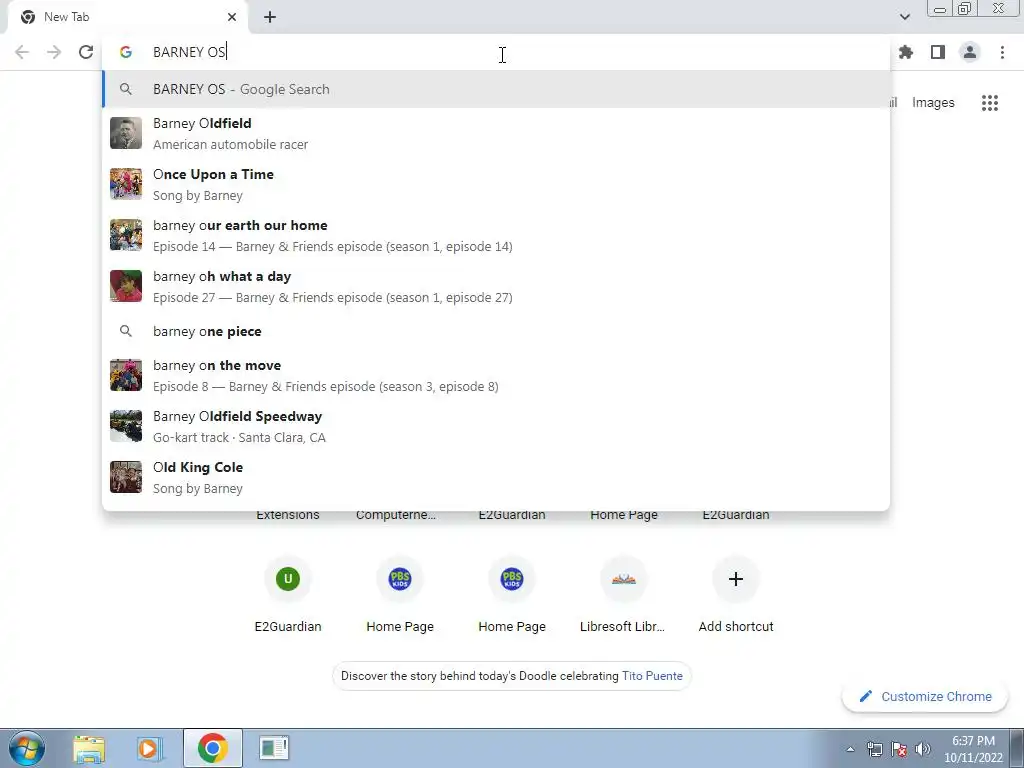This screenshot has width=1024, height=768.
Task: Open the Extensions puzzle icon
Action: pos(906,52)
